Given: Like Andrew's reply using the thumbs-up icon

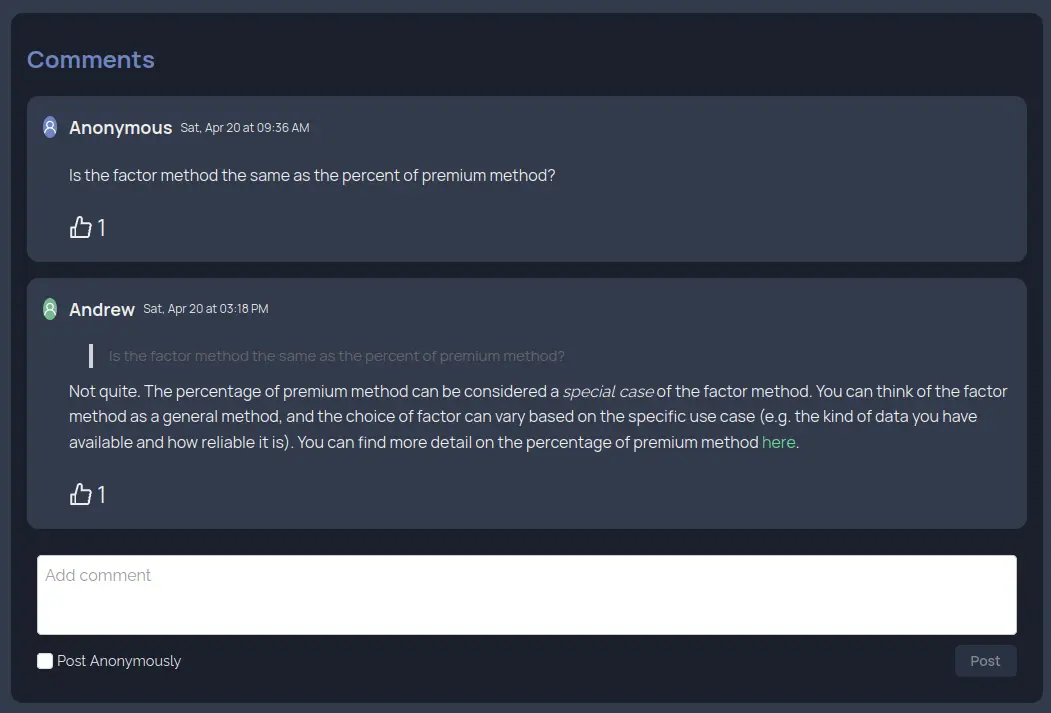Looking at the screenshot, I should pyautogui.click(x=80, y=494).
